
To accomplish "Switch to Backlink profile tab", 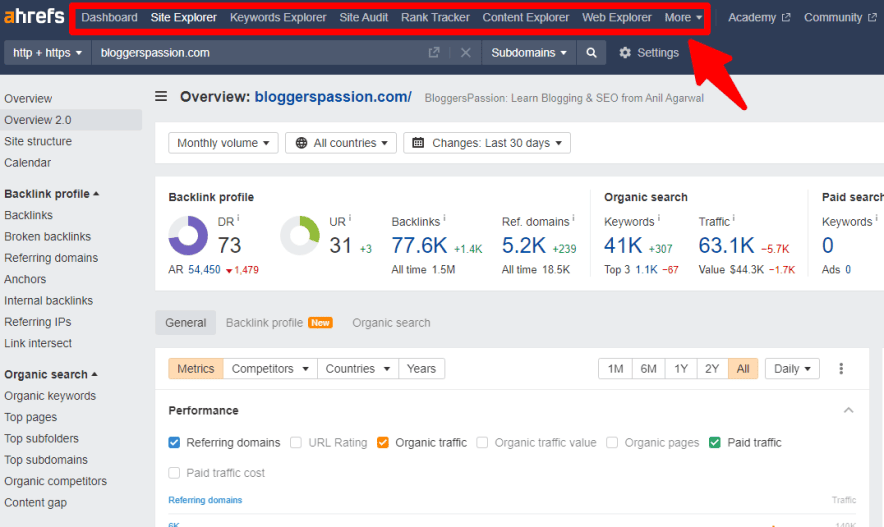I will click(x=279, y=322).
